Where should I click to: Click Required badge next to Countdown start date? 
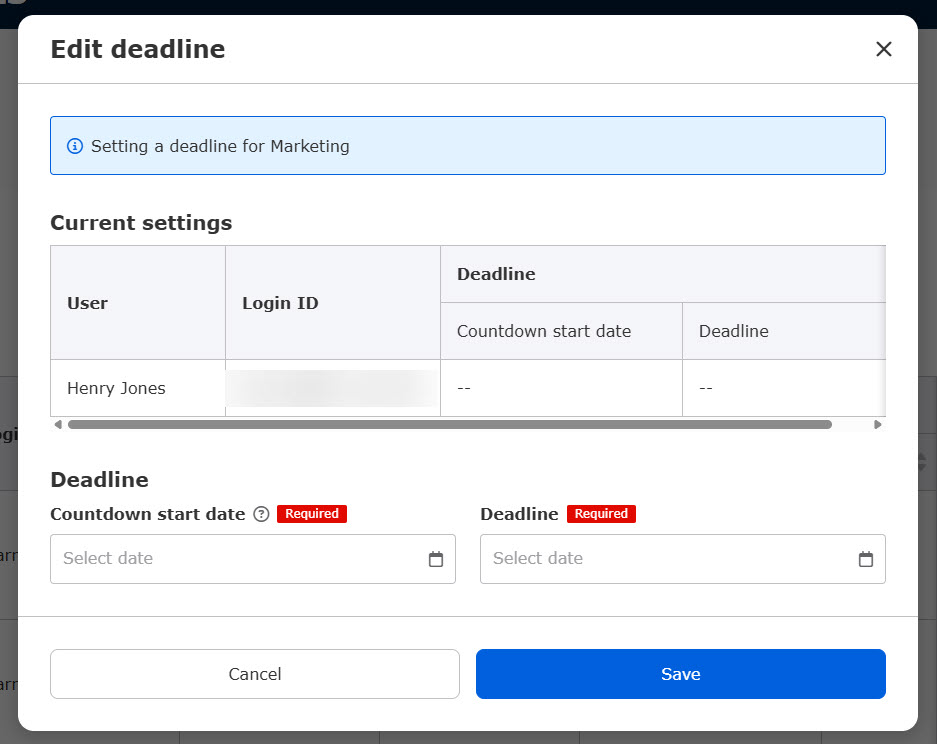pyautogui.click(x=312, y=514)
